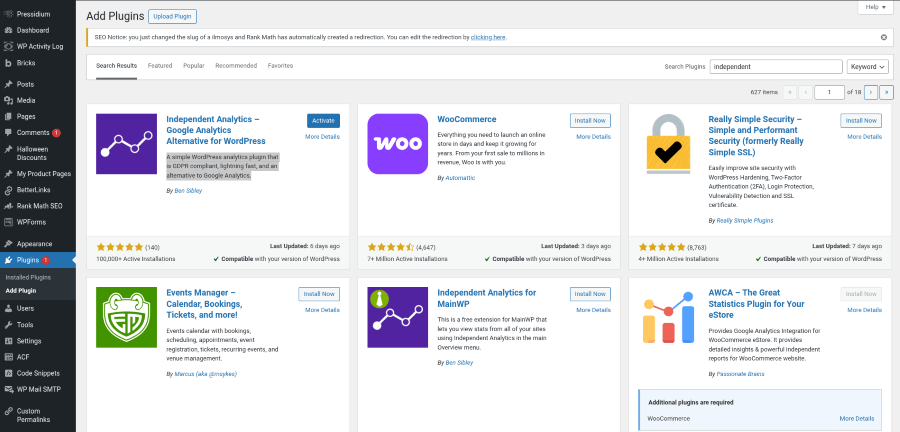This screenshot has width=900, height=432.
Task: Open the Keyword search type dropdown
Action: (x=867, y=66)
